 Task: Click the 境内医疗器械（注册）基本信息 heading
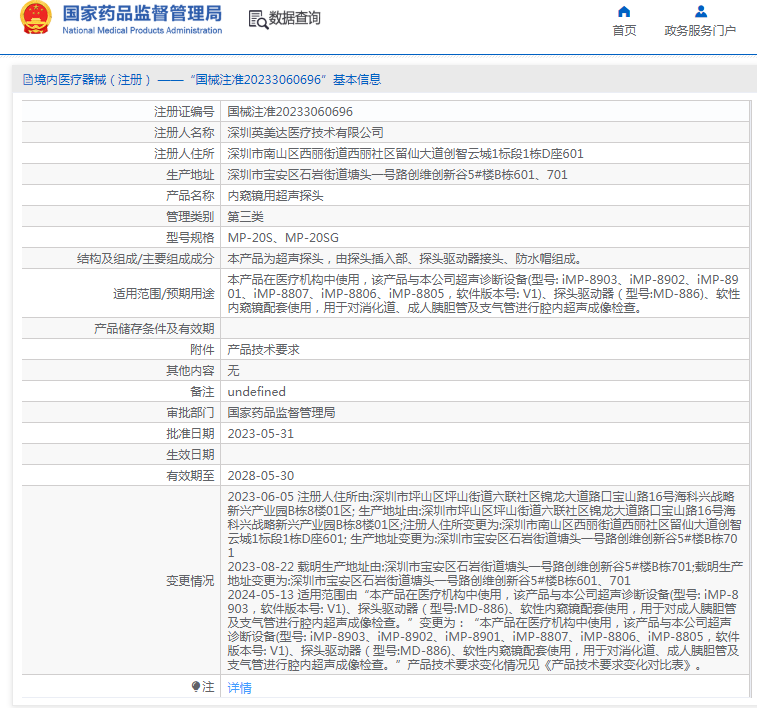click(202, 80)
